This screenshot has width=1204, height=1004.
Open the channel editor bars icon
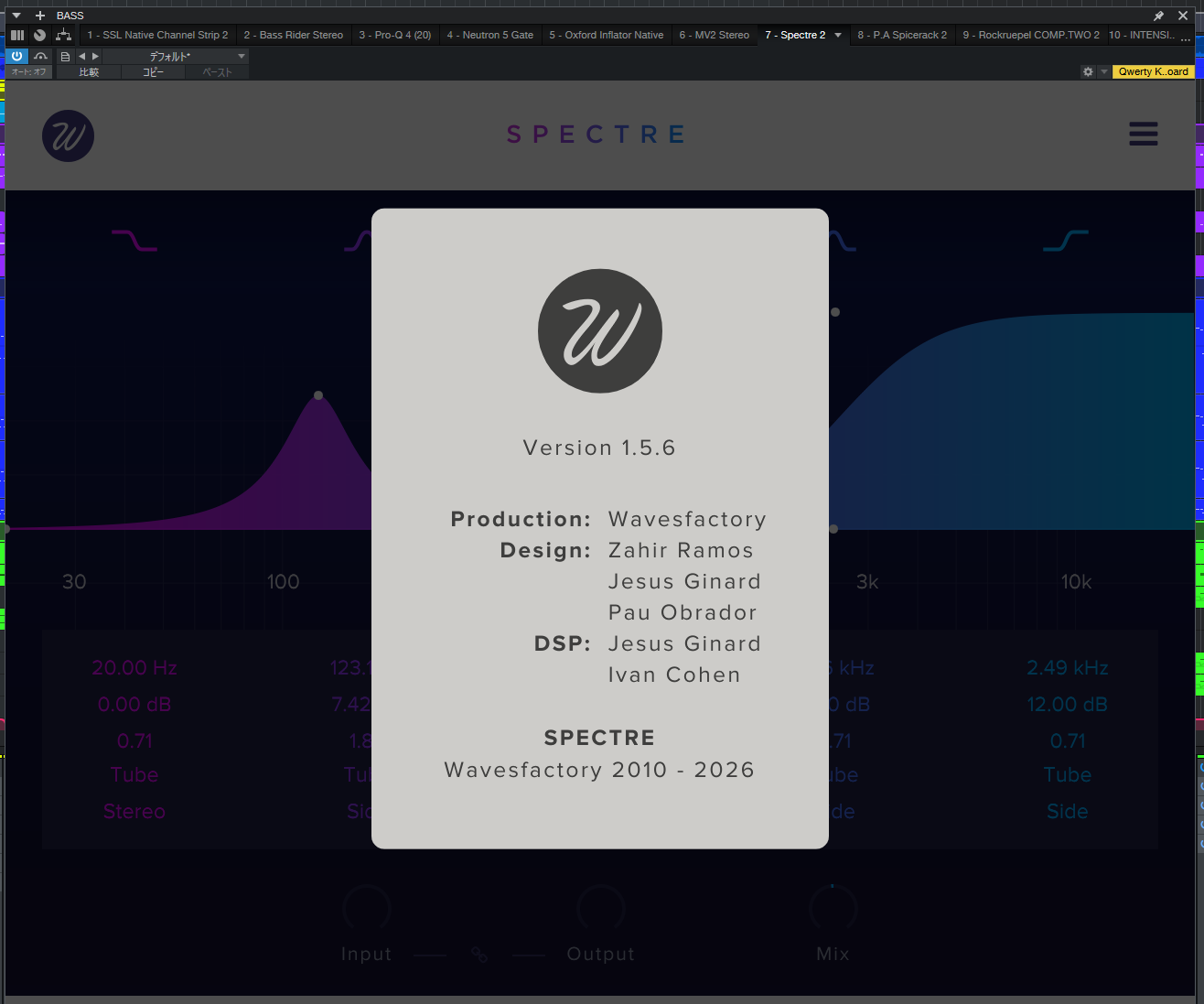17,35
